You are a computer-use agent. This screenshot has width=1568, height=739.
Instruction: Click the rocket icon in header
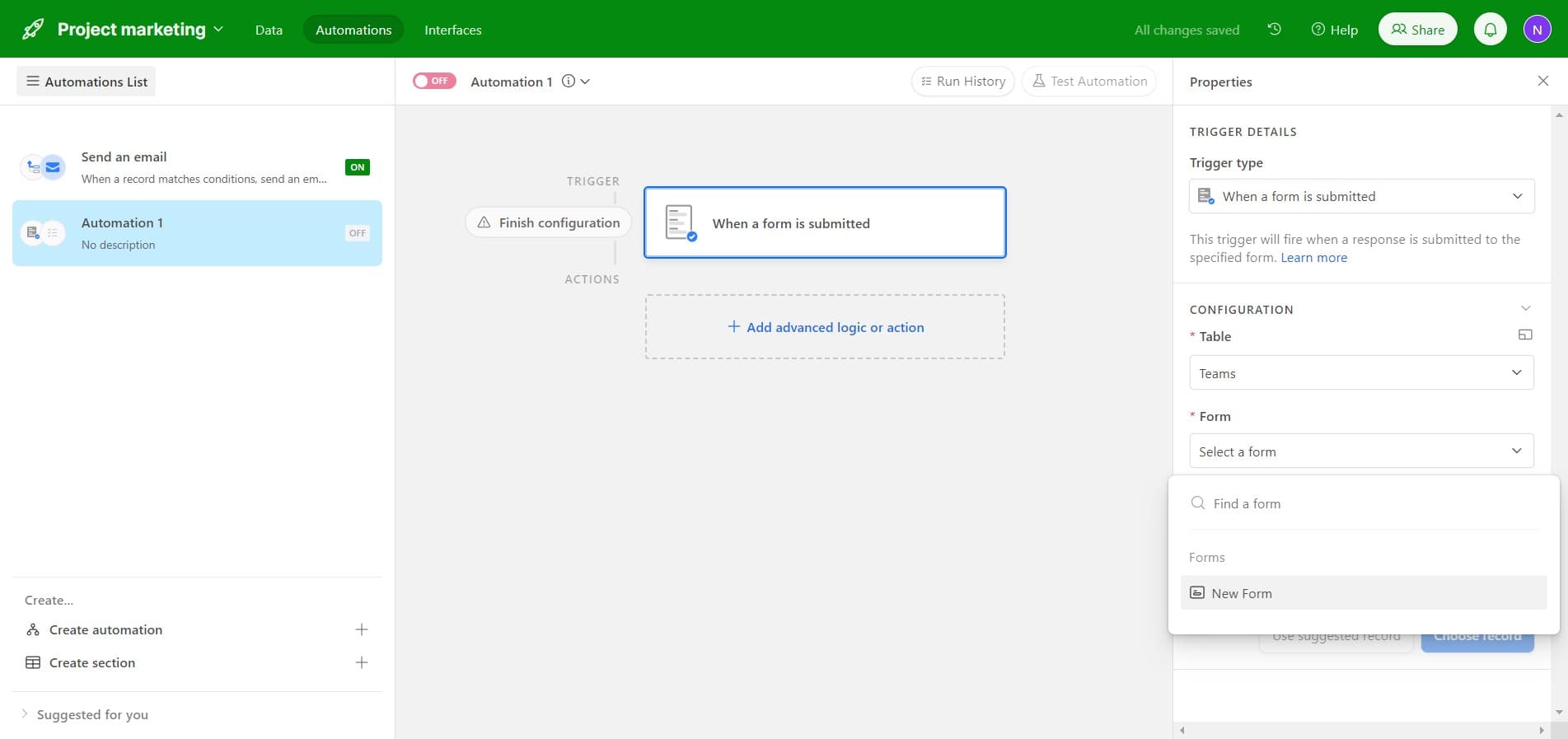(x=33, y=30)
